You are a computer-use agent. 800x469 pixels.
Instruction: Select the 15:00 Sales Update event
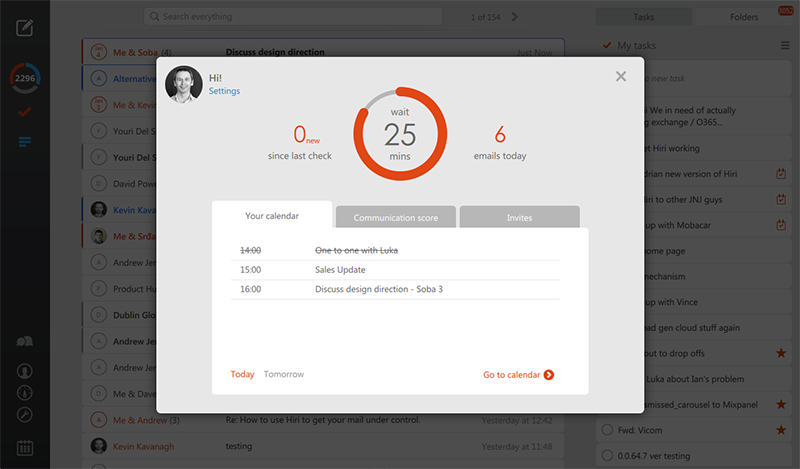point(395,270)
